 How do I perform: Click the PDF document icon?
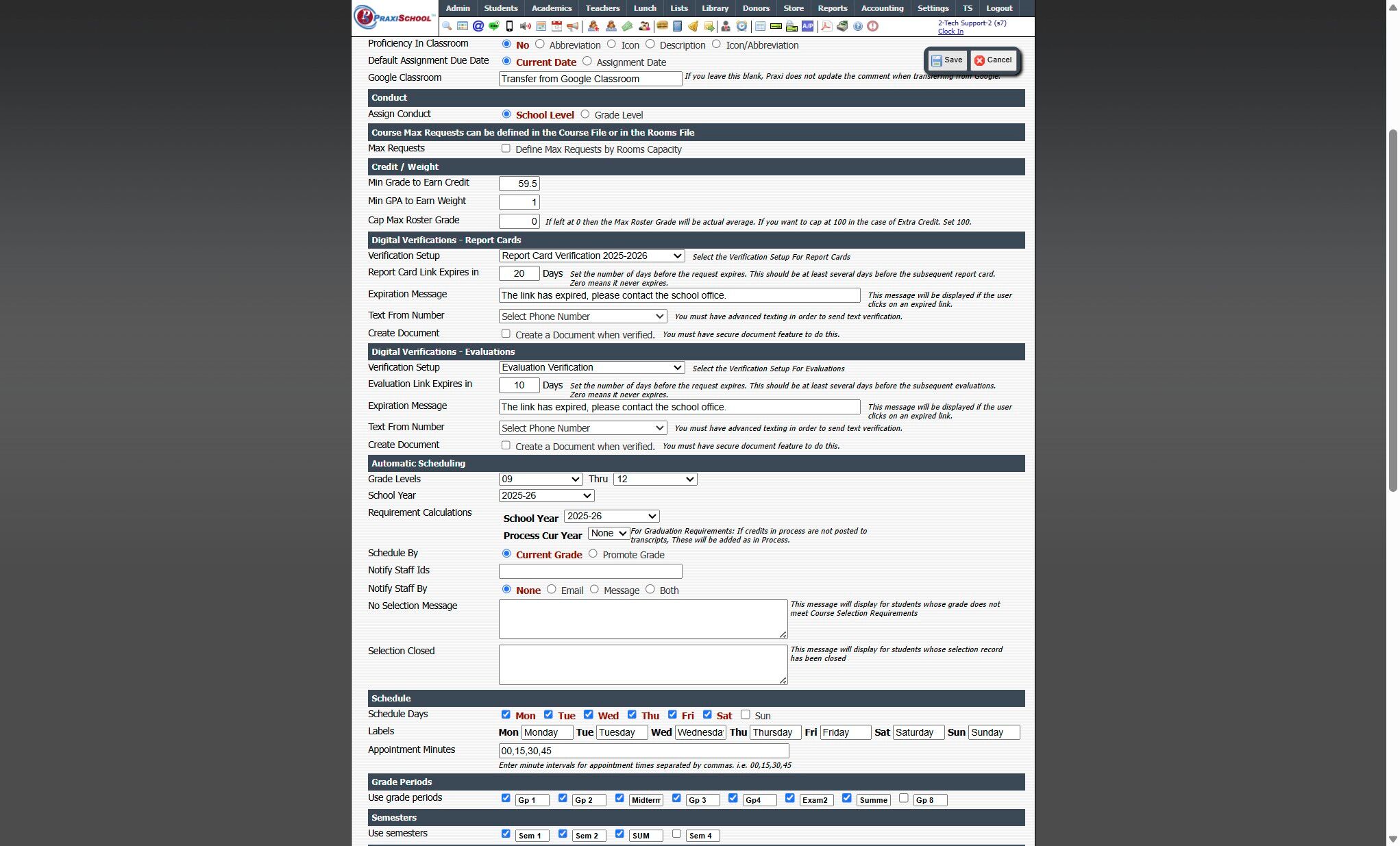826,26
